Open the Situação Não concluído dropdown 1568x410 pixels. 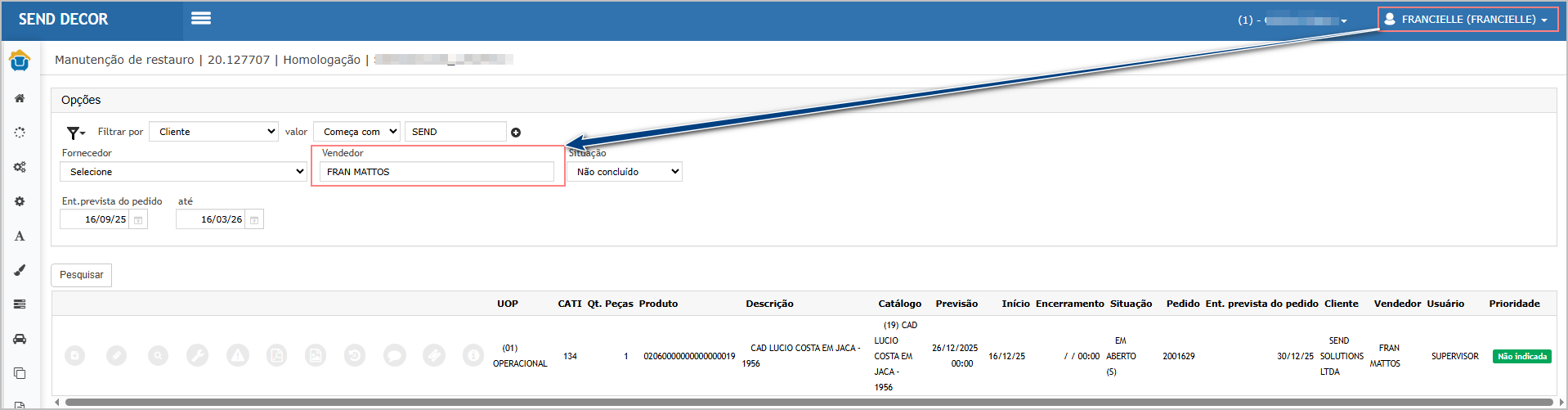(x=625, y=172)
